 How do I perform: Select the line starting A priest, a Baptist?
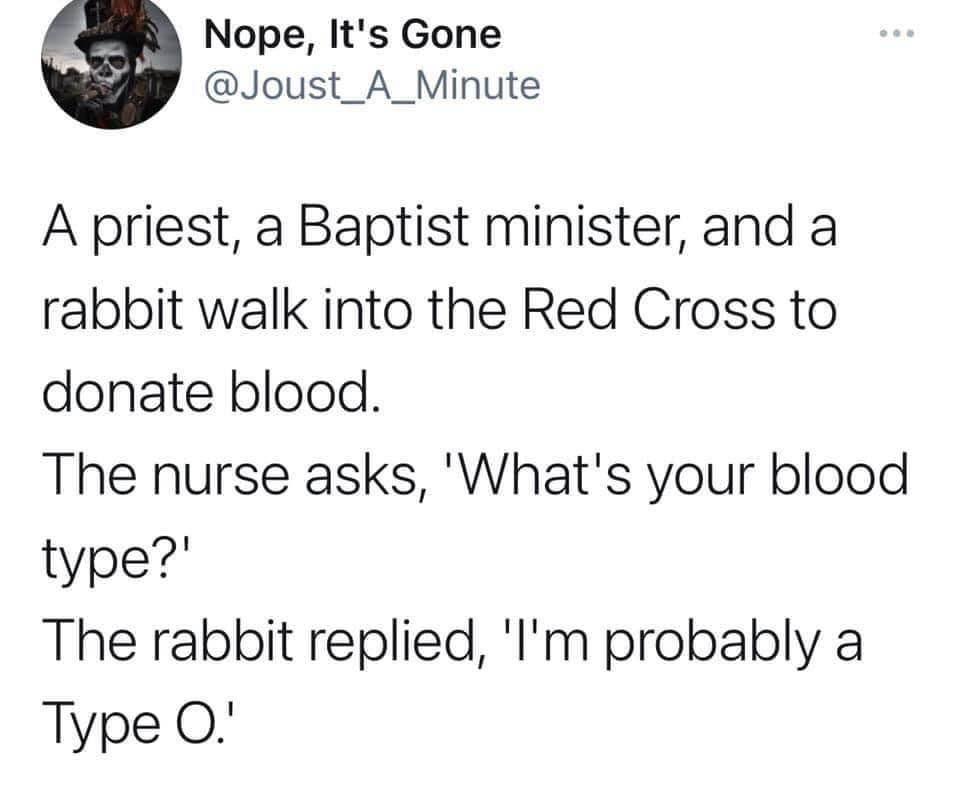tap(440, 227)
